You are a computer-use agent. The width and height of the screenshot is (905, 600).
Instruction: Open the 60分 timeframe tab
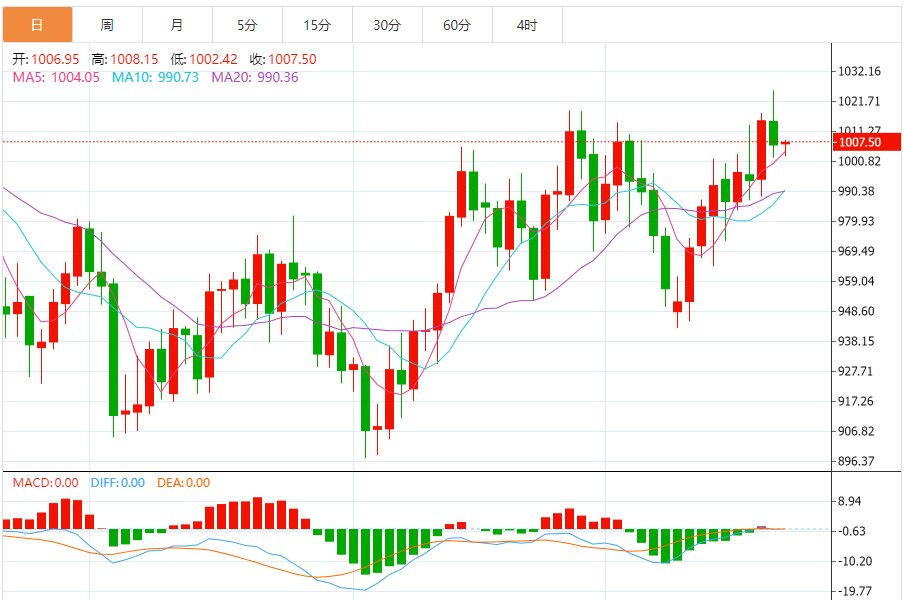pyautogui.click(x=457, y=25)
